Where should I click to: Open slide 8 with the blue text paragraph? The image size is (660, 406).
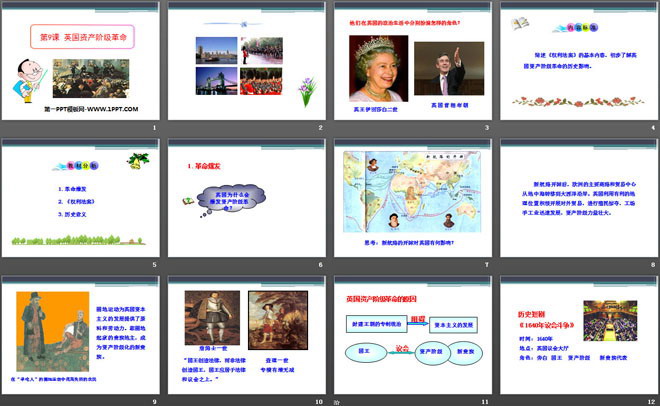pyautogui.click(x=576, y=200)
